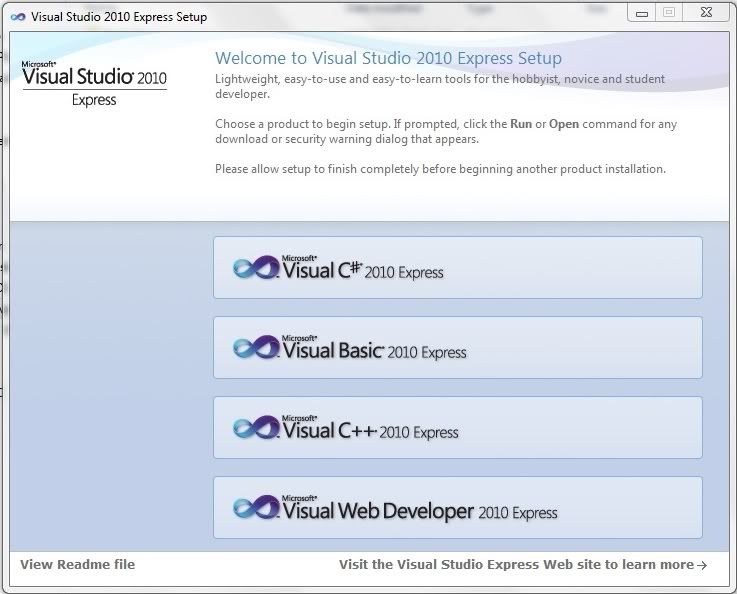
Task: Minimize the Setup window
Action: coord(642,13)
